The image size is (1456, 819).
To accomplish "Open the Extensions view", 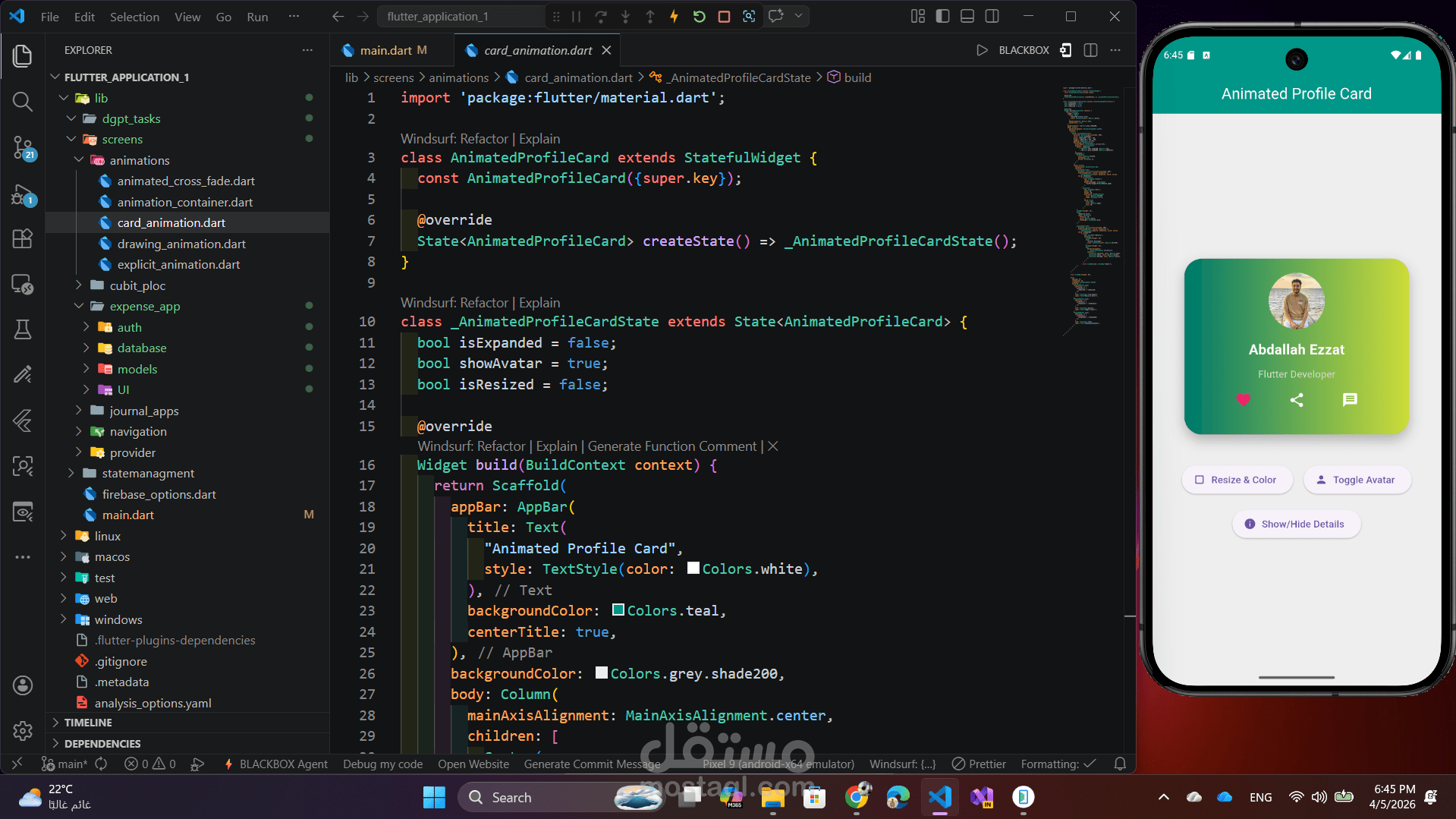I will click(23, 238).
